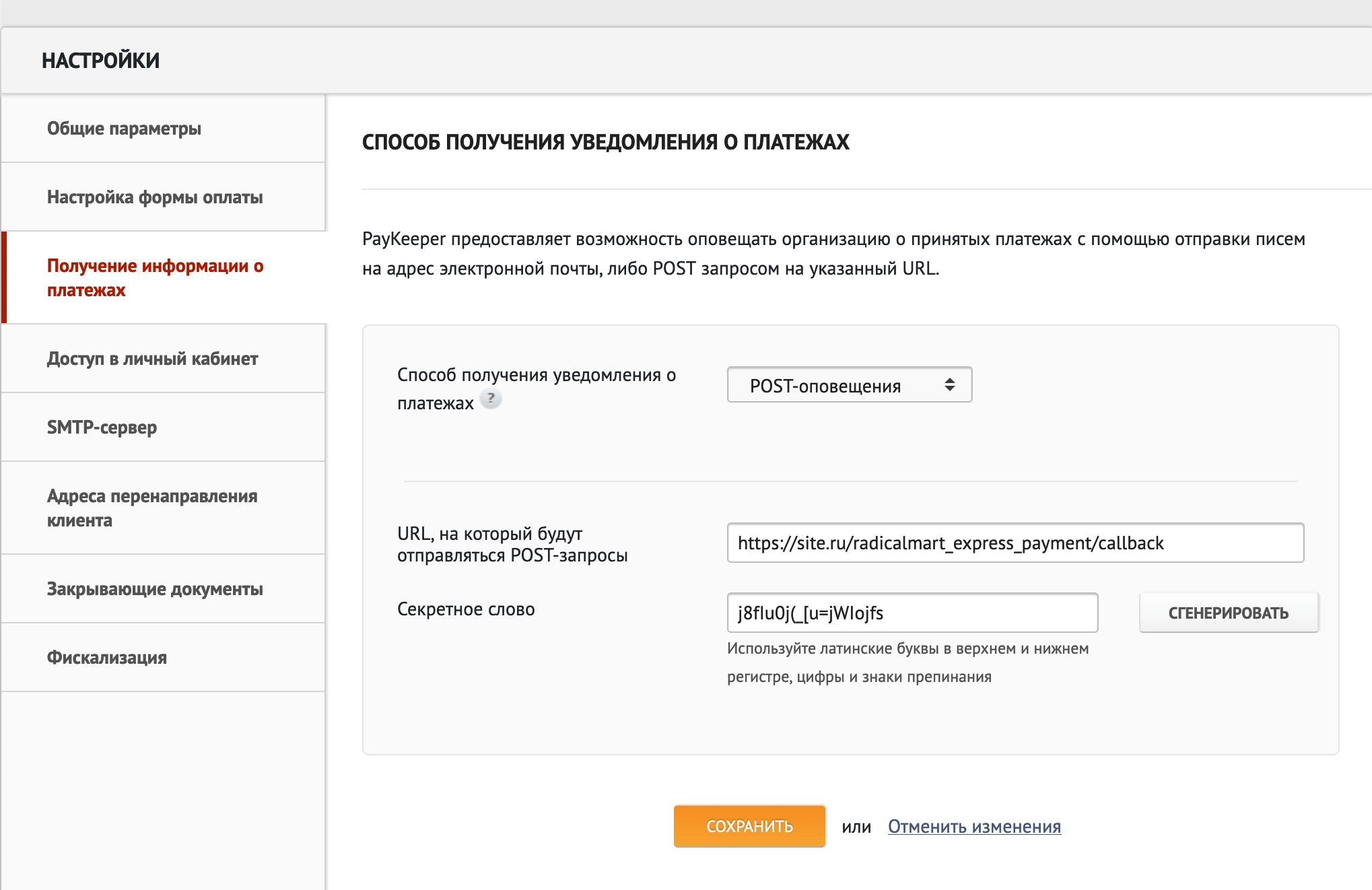
Task: Click the URL POST-запросы field label
Action: [512, 544]
